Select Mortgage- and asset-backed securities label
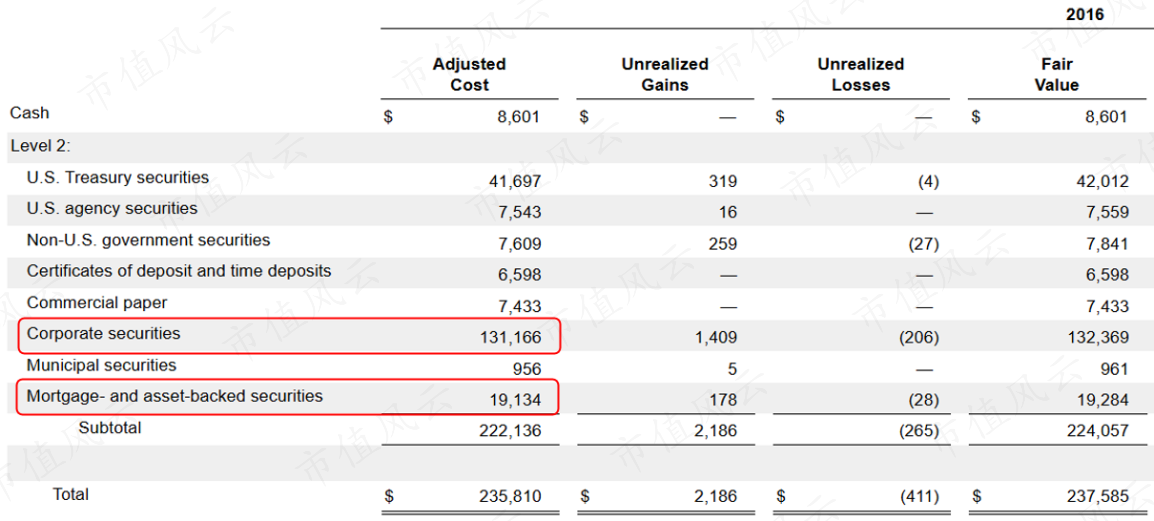This screenshot has width=1154, height=521. (x=175, y=396)
